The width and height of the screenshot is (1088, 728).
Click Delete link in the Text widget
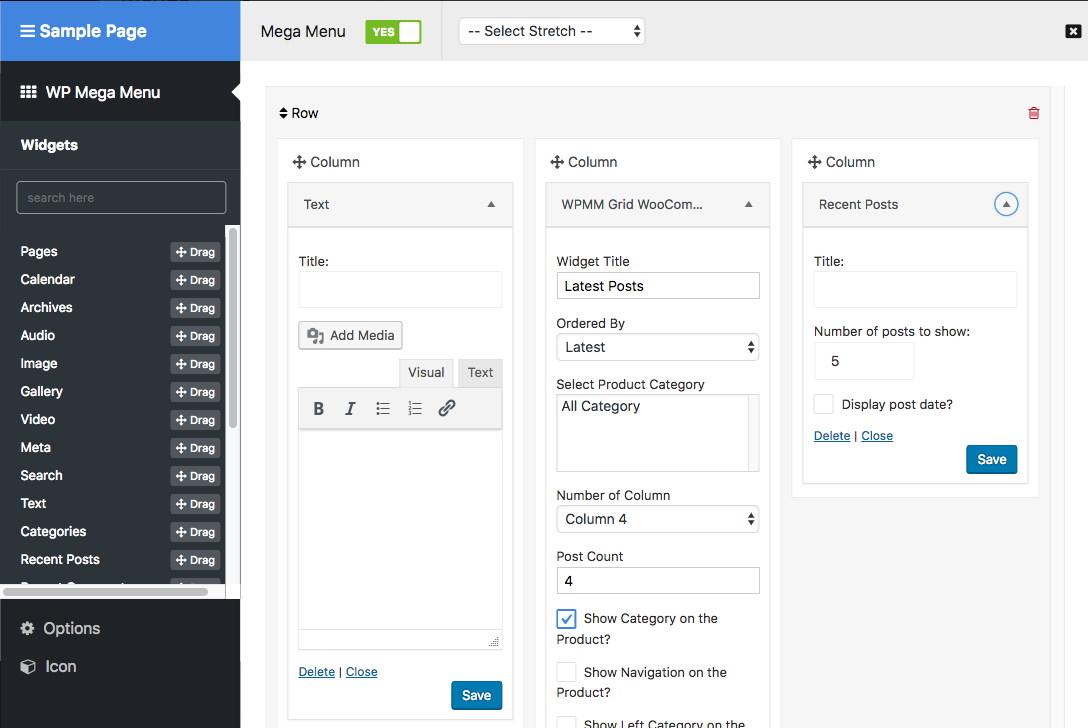(x=316, y=672)
